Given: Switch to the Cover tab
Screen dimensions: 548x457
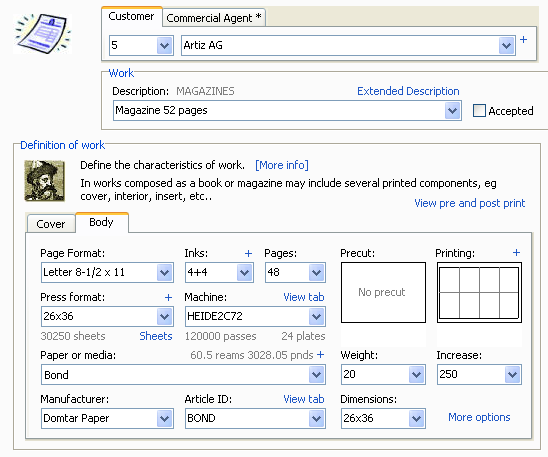Looking at the screenshot, I should (51, 224).
